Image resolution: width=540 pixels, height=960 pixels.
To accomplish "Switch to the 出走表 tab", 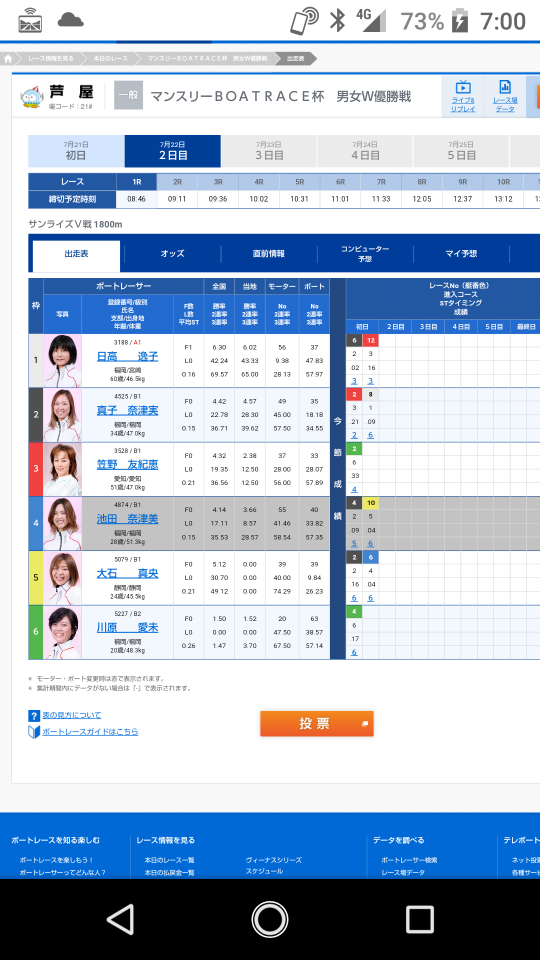I will coord(77,256).
